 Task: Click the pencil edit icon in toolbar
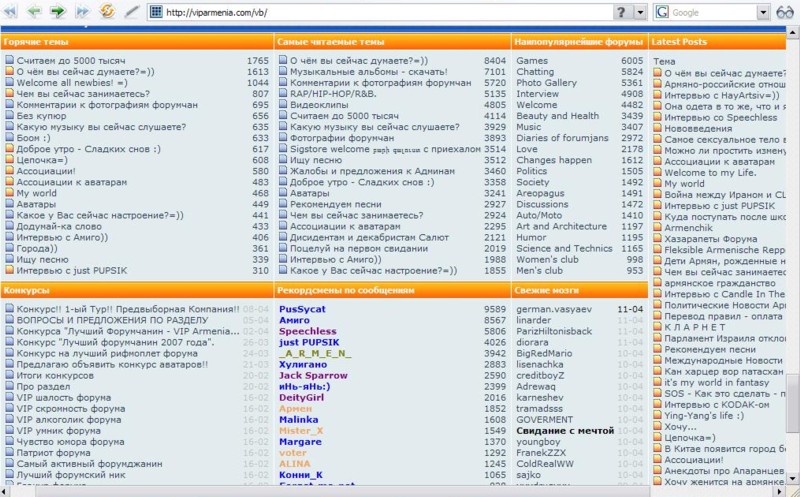tap(132, 12)
